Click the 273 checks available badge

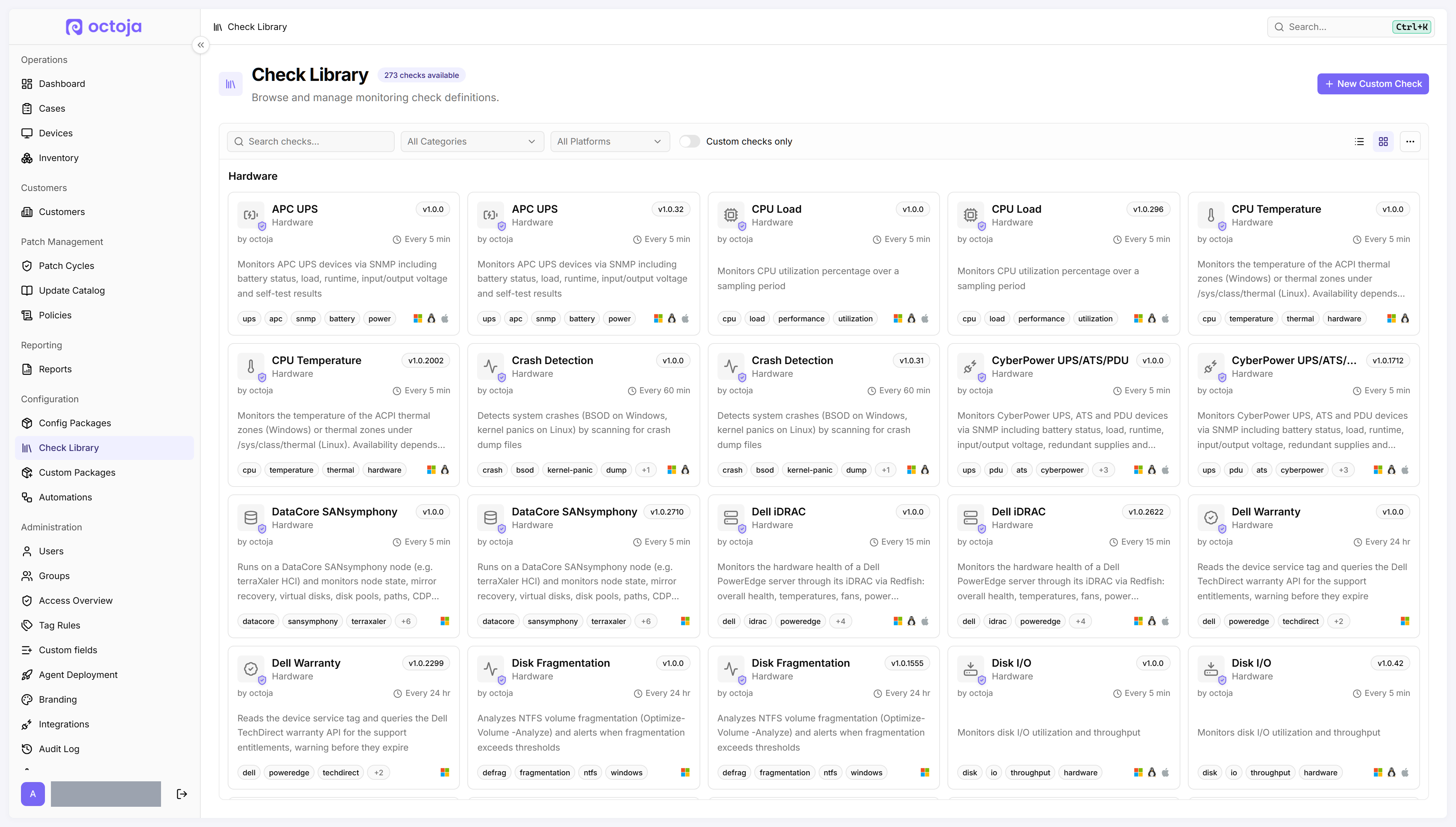point(421,75)
